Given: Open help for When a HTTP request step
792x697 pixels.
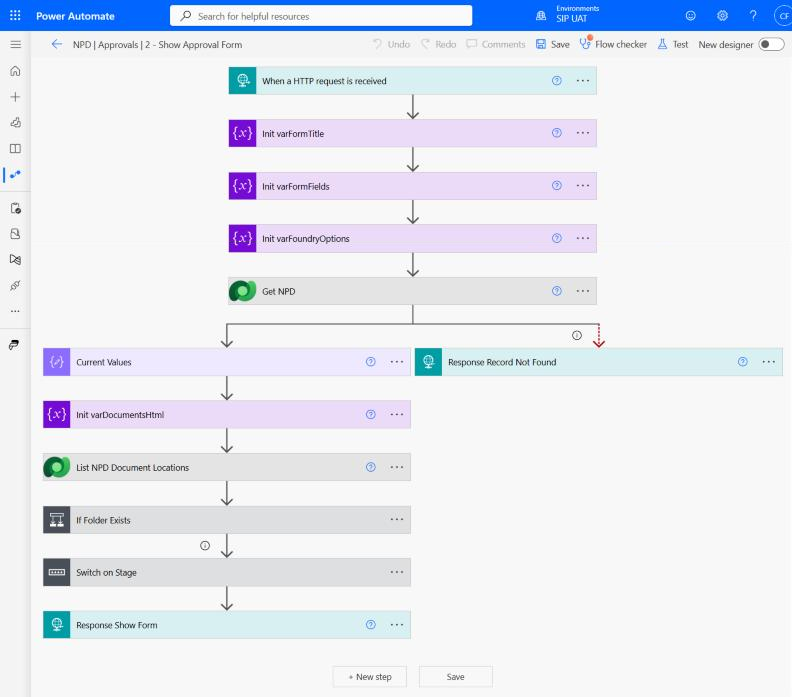Looking at the screenshot, I should (x=557, y=81).
